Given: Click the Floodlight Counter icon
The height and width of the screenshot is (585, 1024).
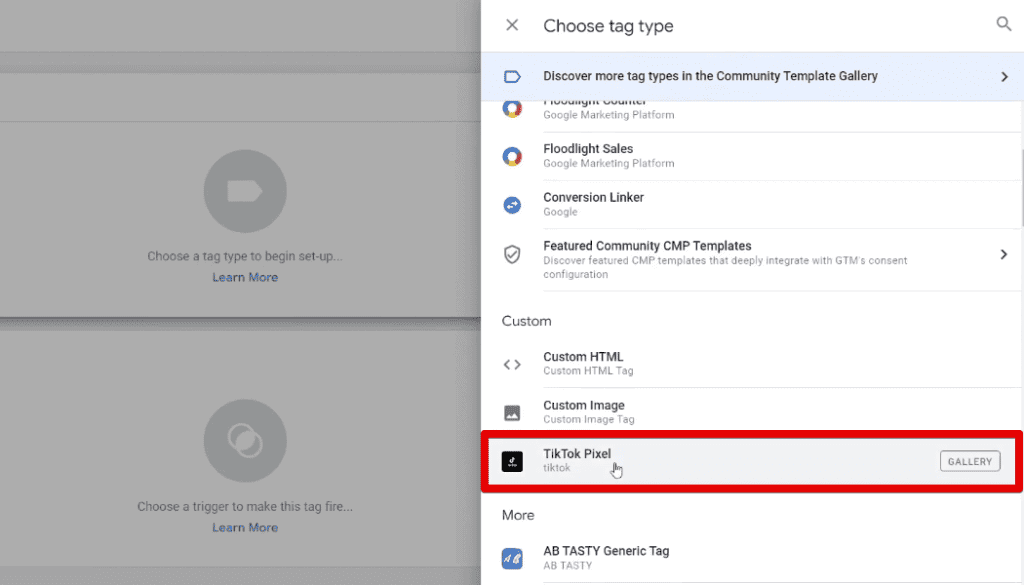Looking at the screenshot, I should (512, 108).
